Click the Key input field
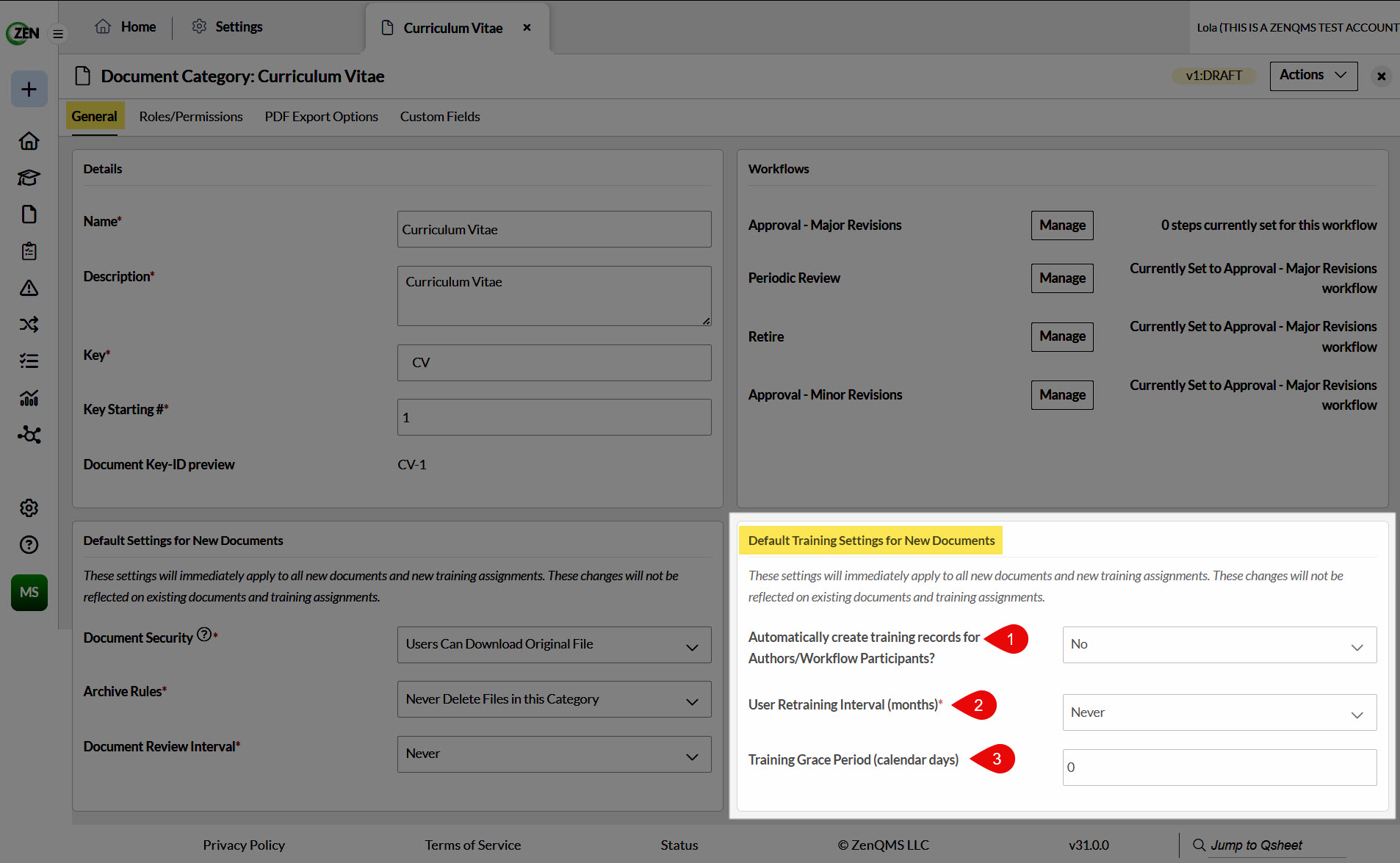The height and width of the screenshot is (863, 1400). click(554, 363)
